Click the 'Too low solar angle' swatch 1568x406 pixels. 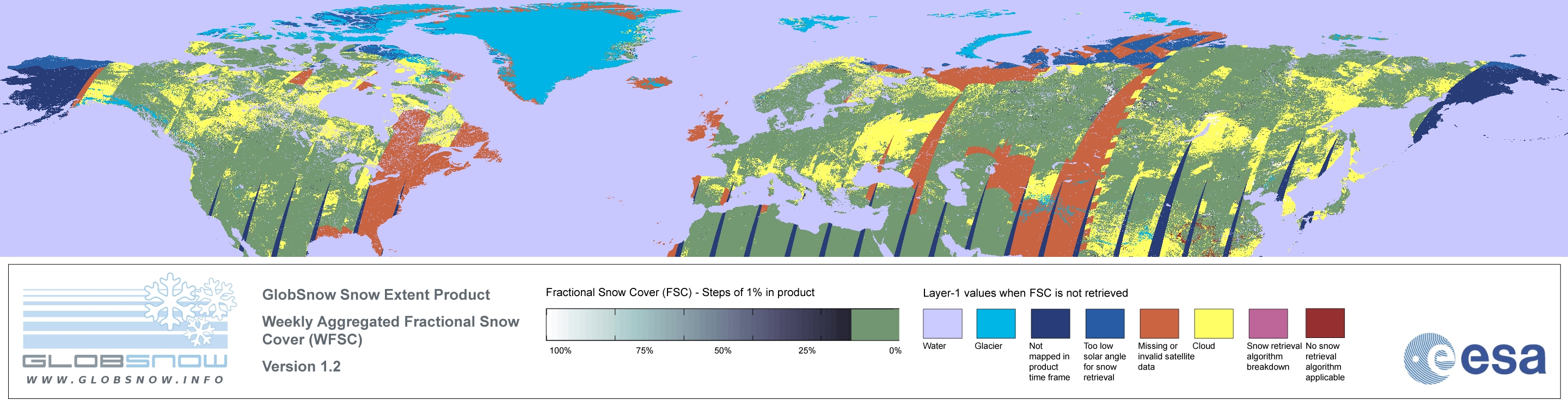click(x=1105, y=323)
